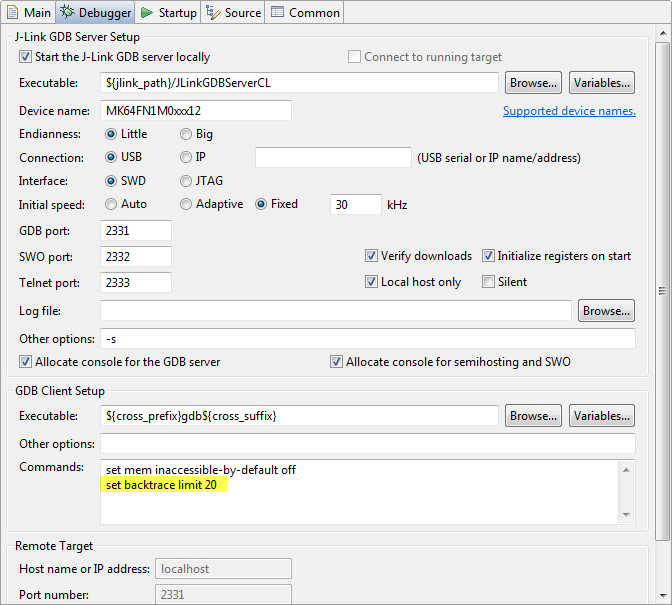Click the GDB port field

(136, 231)
